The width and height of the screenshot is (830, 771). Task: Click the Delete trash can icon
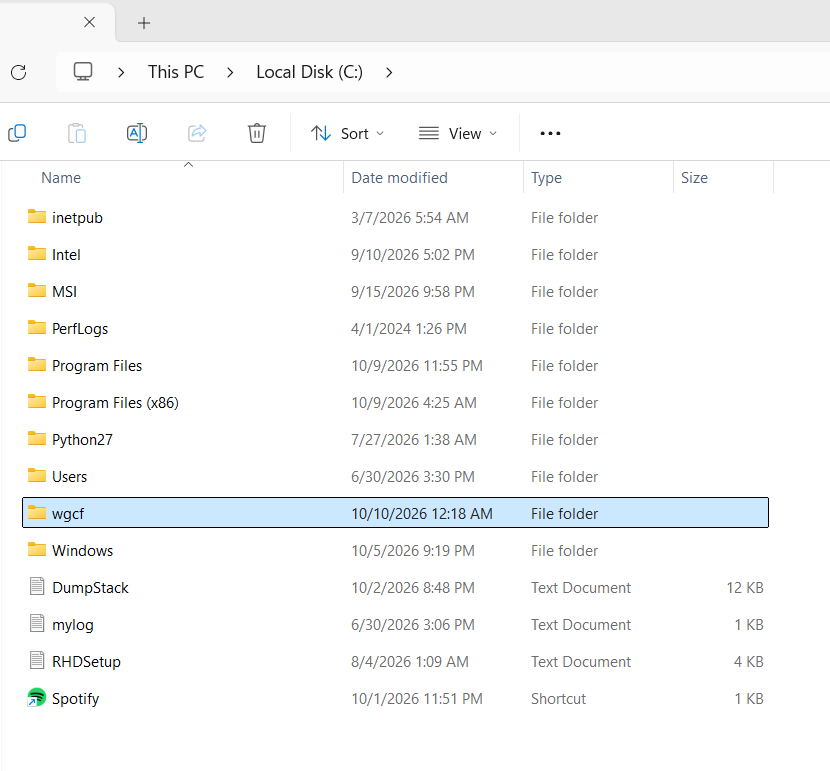[x=257, y=133]
